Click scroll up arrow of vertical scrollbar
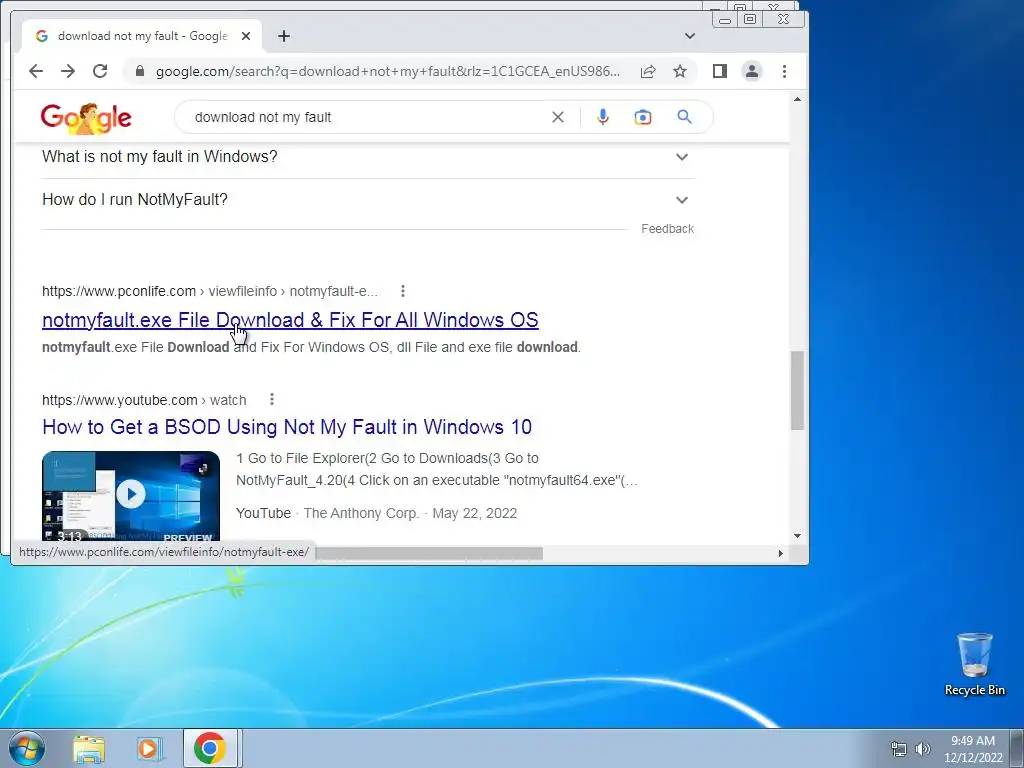This screenshot has width=1024, height=768. tap(797, 99)
